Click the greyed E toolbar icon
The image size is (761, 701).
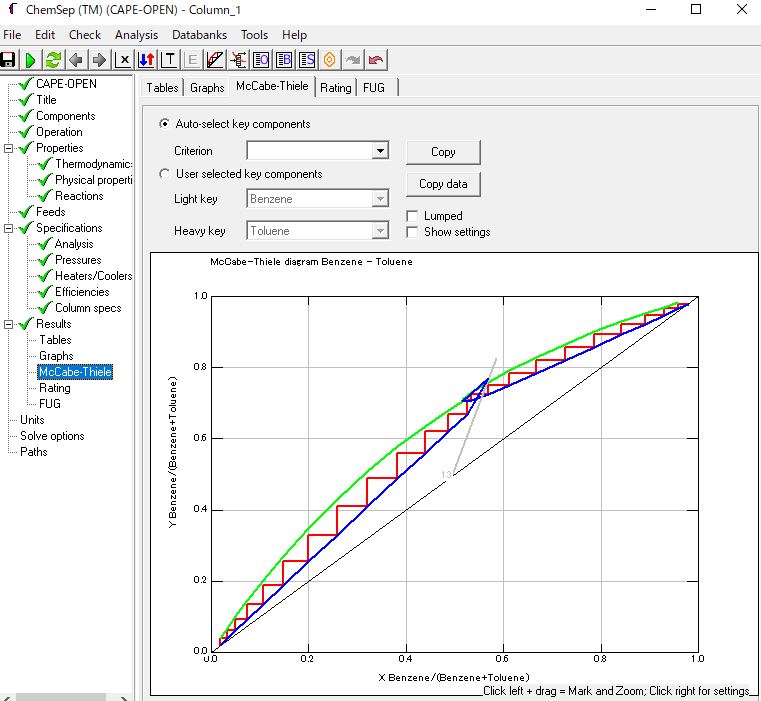point(192,60)
